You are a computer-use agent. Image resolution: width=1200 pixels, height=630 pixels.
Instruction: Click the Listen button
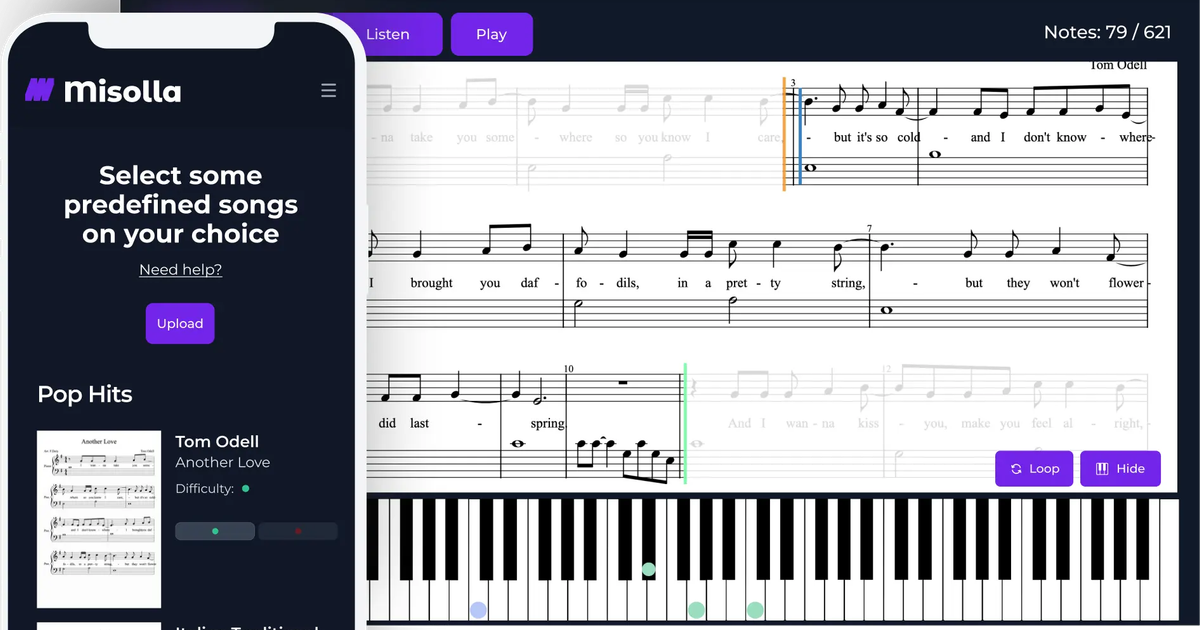[x=387, y=34]
